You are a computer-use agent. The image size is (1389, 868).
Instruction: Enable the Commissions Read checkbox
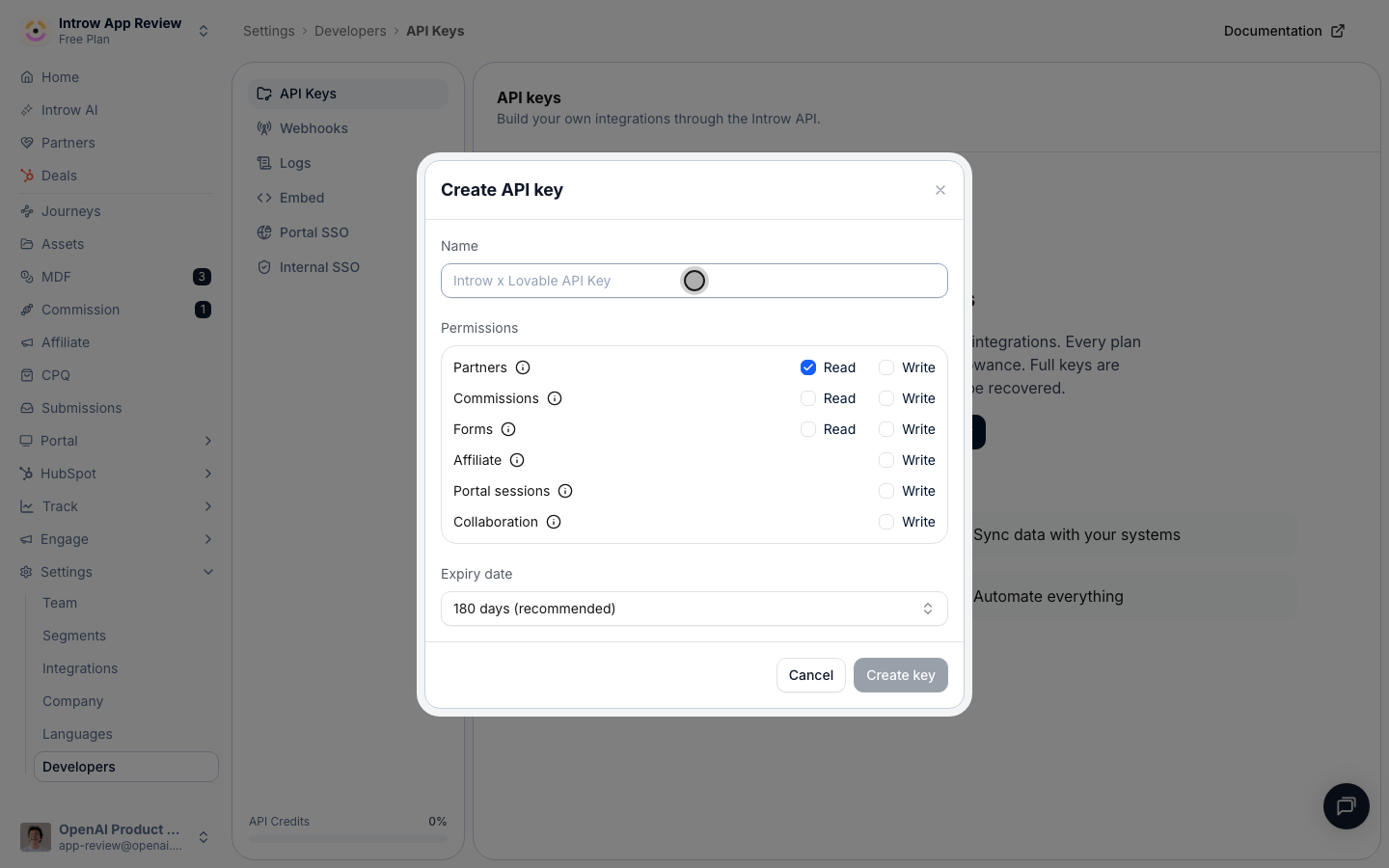click(808, 398)
